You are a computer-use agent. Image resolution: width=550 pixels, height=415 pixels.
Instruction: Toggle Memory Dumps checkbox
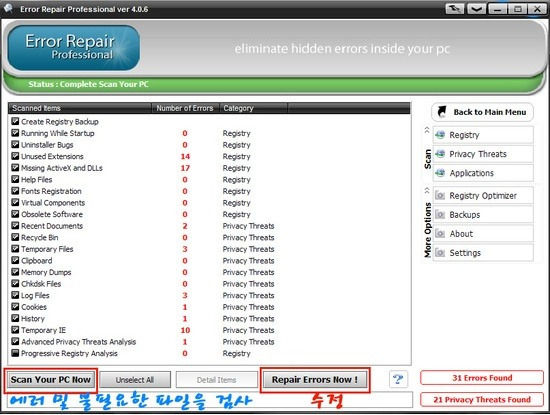(15, 272)
